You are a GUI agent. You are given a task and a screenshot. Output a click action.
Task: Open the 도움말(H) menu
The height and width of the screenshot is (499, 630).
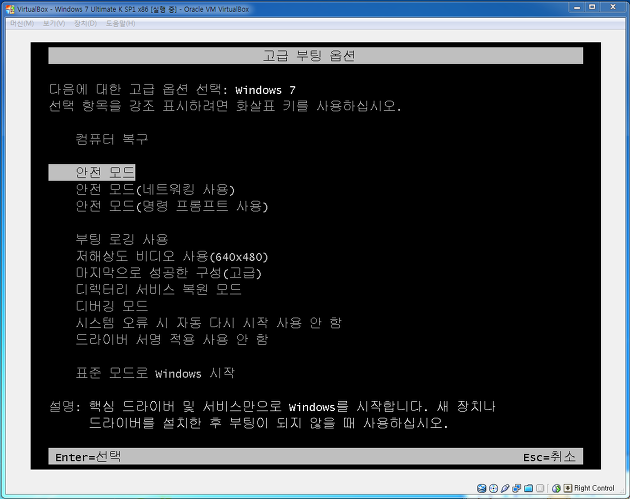click(120, 23)
